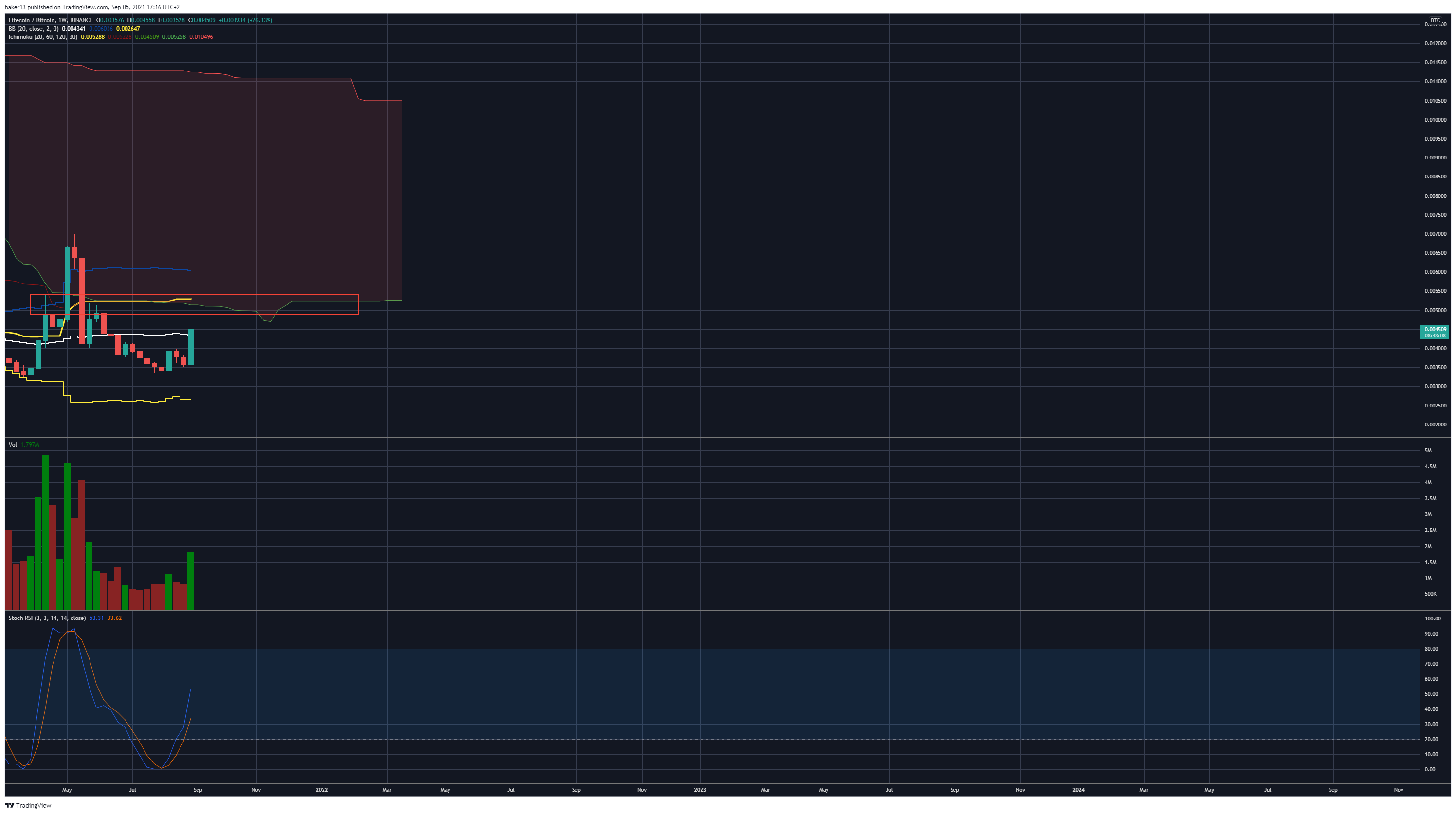The height and width of the screenshot is (814, 1456).
Task: Click the BB upper band value 0.006036
Action: tap(101, 28)
